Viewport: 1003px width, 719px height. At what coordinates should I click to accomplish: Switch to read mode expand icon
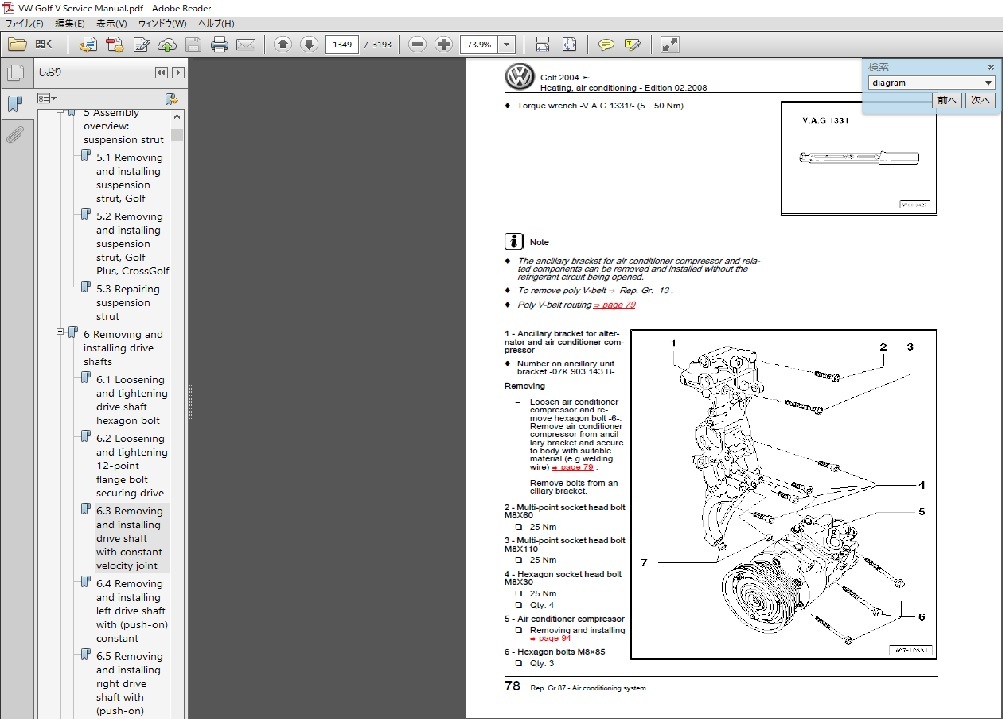pyautogui.click(x=669, y=44)
